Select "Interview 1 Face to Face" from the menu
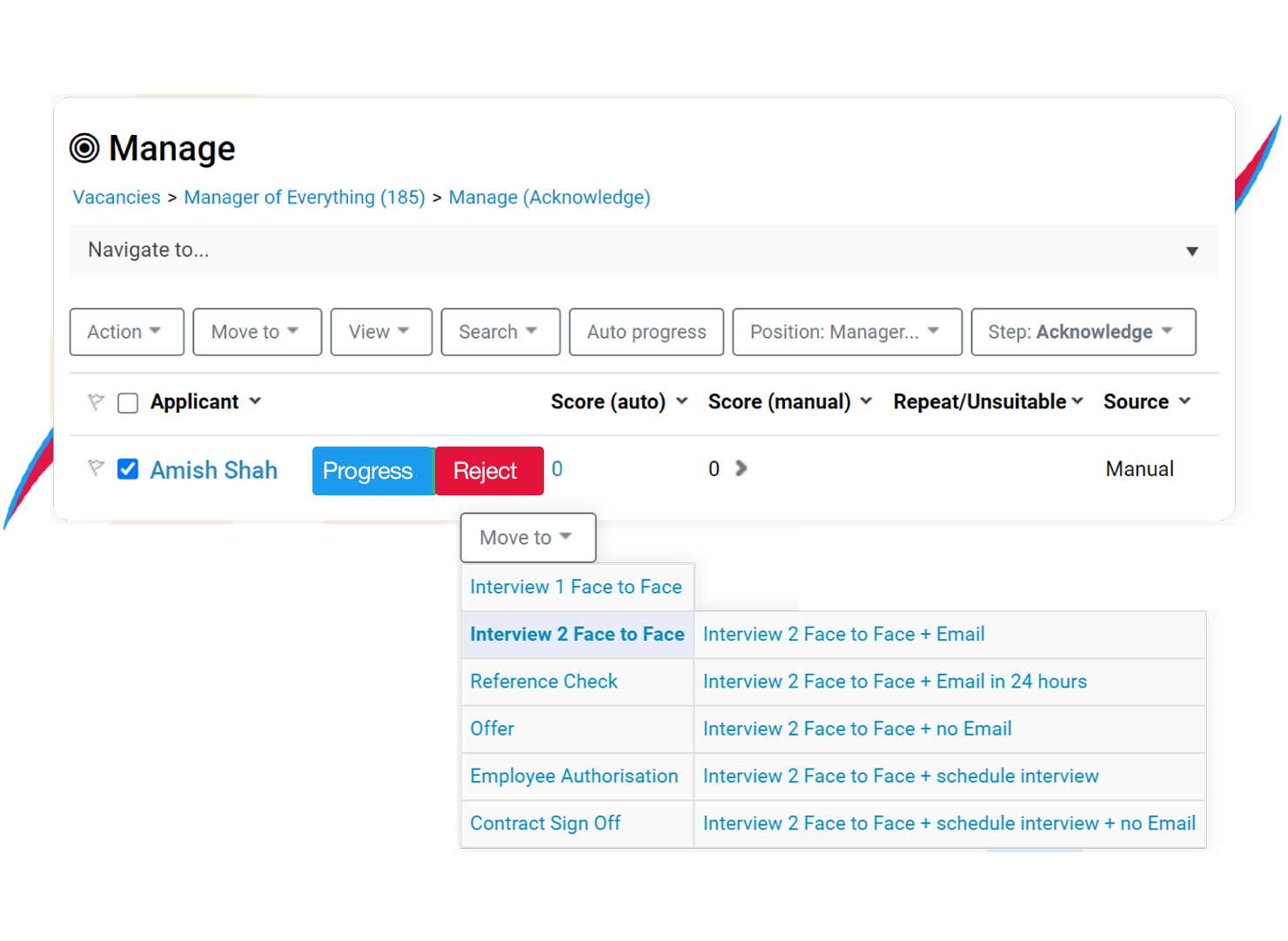The height and width of the screenshot is (941, 1288). (x=576, y=587)
